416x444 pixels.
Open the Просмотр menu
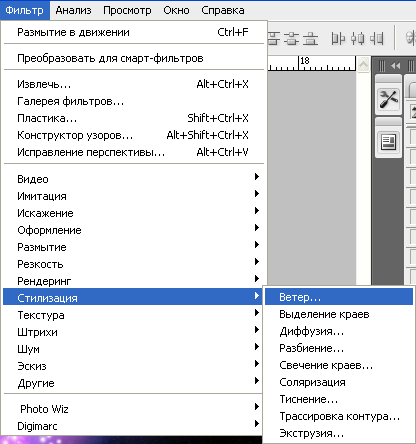127,10
